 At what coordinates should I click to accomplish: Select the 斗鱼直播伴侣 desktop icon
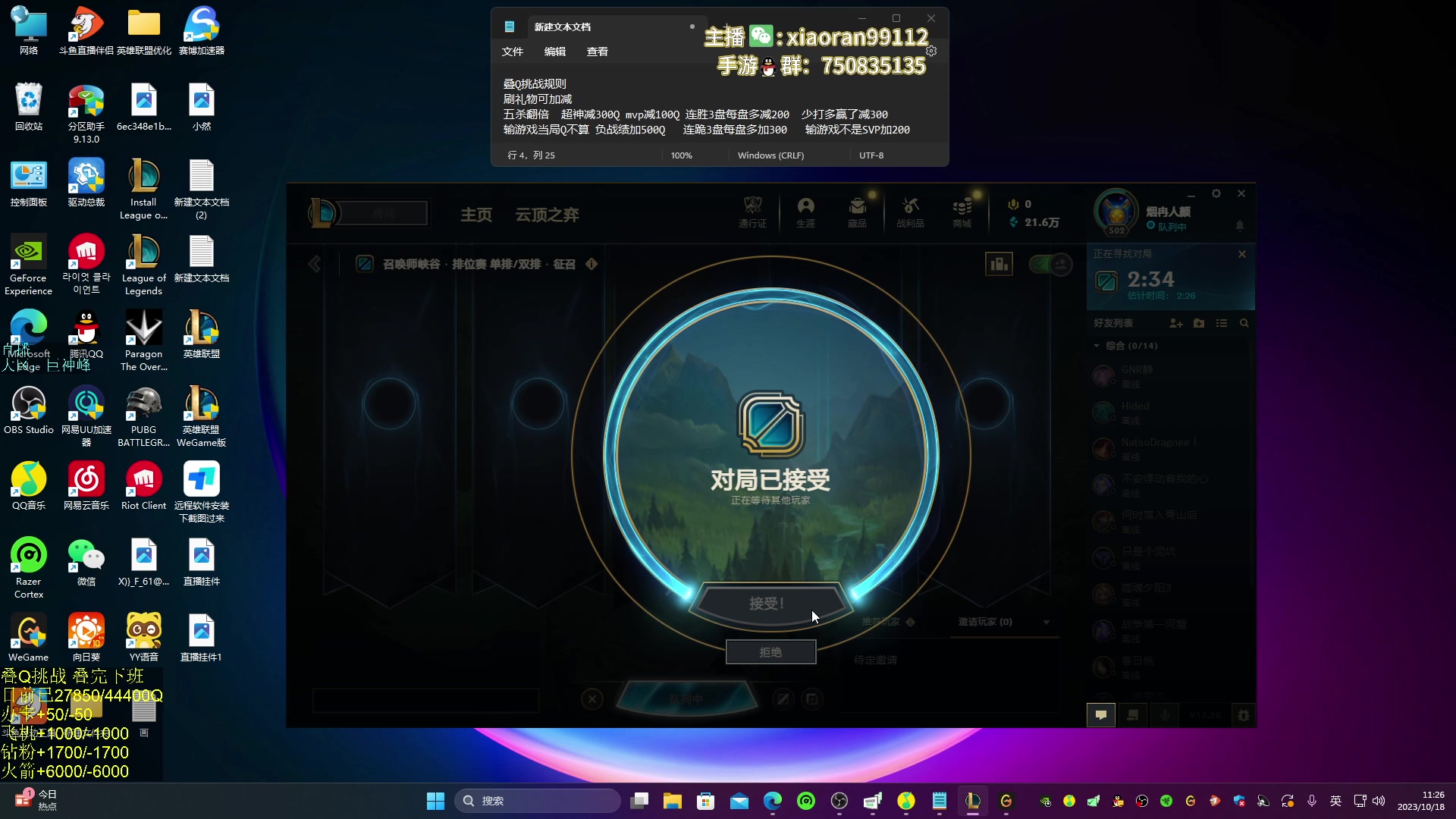[x=86, y=31]
